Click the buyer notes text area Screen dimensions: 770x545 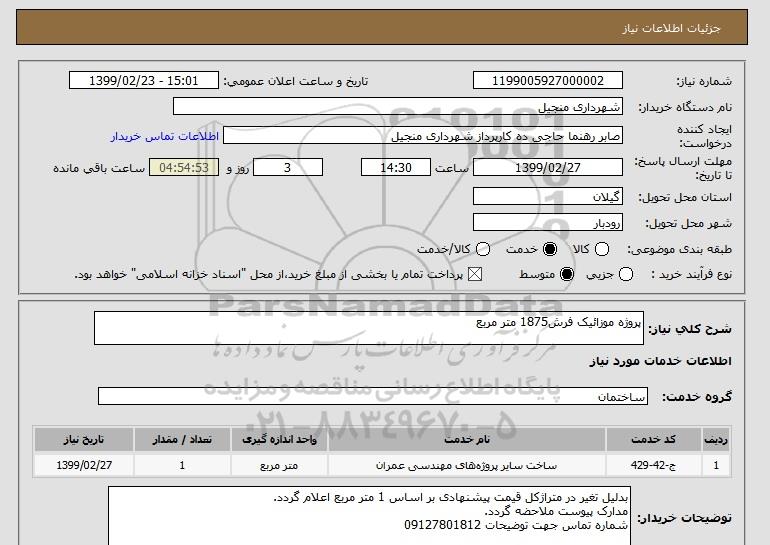(x=369, y=516)
